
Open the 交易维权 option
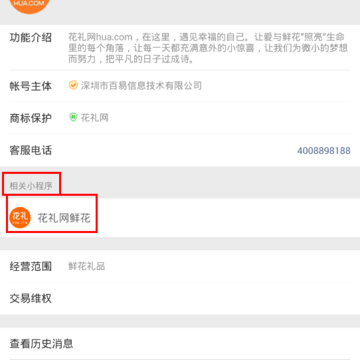tap(180, 298)
